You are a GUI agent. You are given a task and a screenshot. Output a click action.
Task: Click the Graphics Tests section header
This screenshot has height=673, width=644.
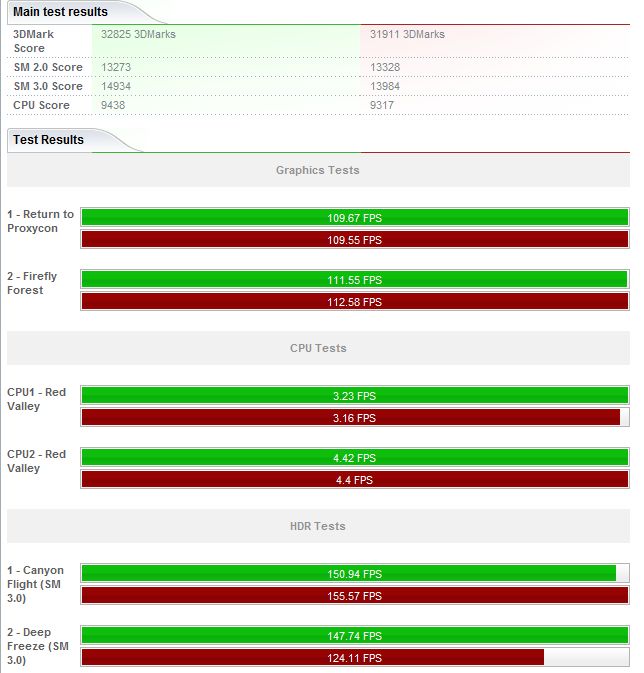(x=317, y=170)
